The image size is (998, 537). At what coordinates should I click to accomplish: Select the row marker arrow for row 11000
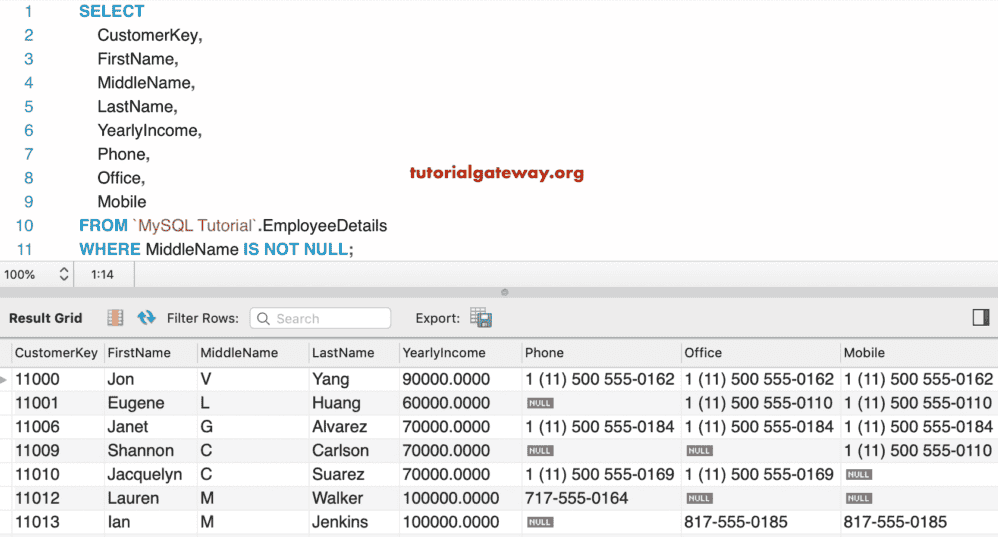click(4, 379)
